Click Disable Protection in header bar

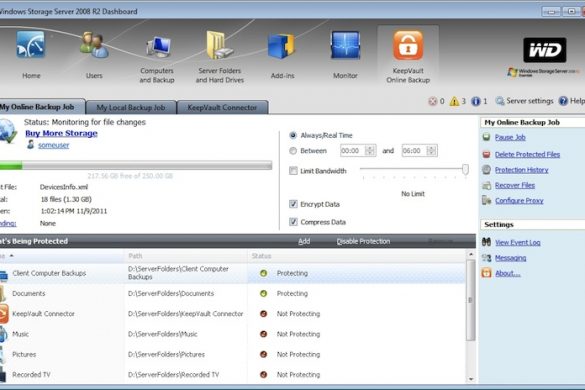tap(363, 241)
